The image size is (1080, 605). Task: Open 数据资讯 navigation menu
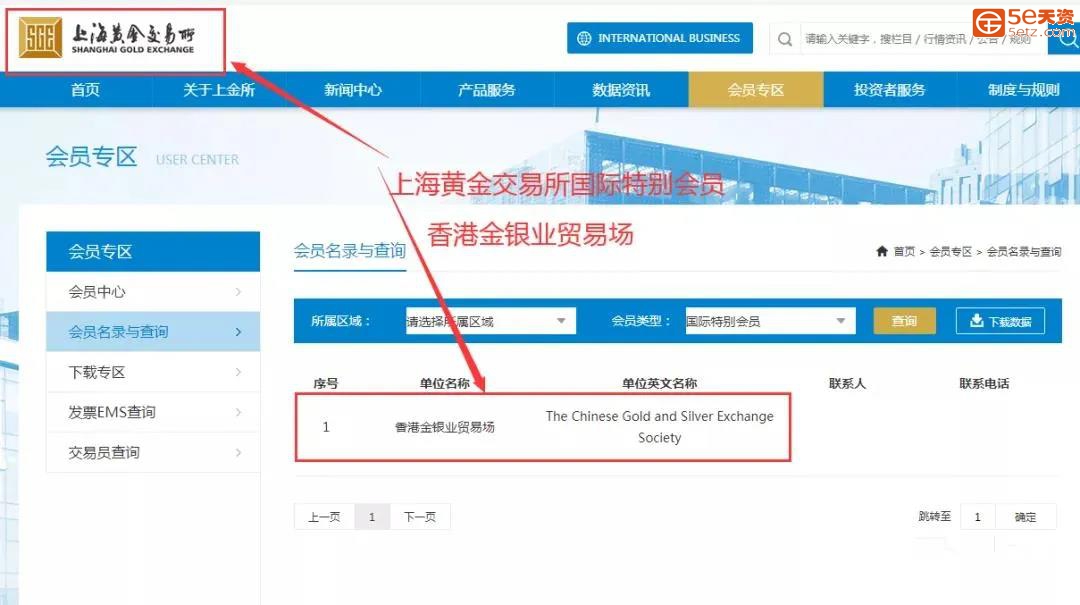621,90
